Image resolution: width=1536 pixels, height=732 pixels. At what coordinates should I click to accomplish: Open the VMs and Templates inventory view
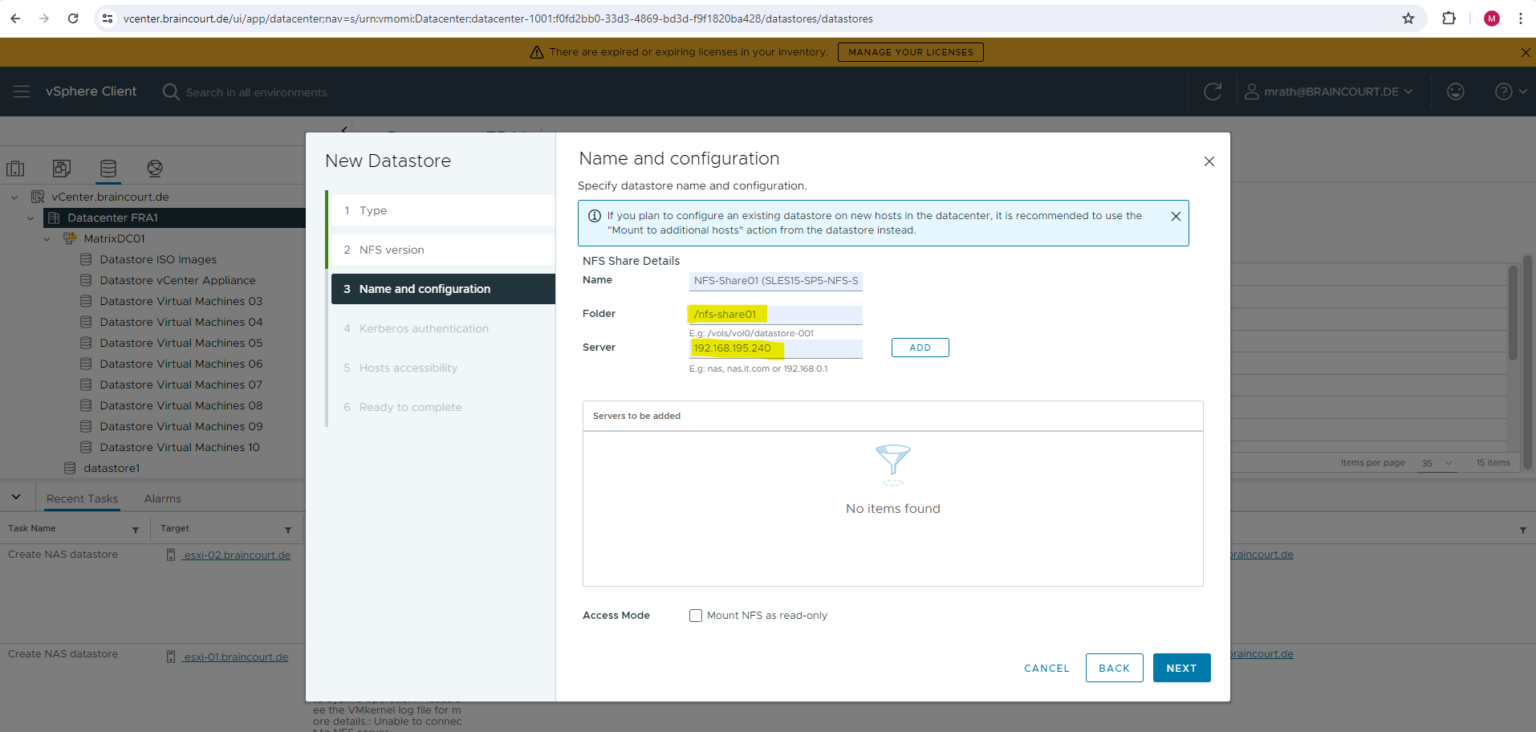pos(61,168)
